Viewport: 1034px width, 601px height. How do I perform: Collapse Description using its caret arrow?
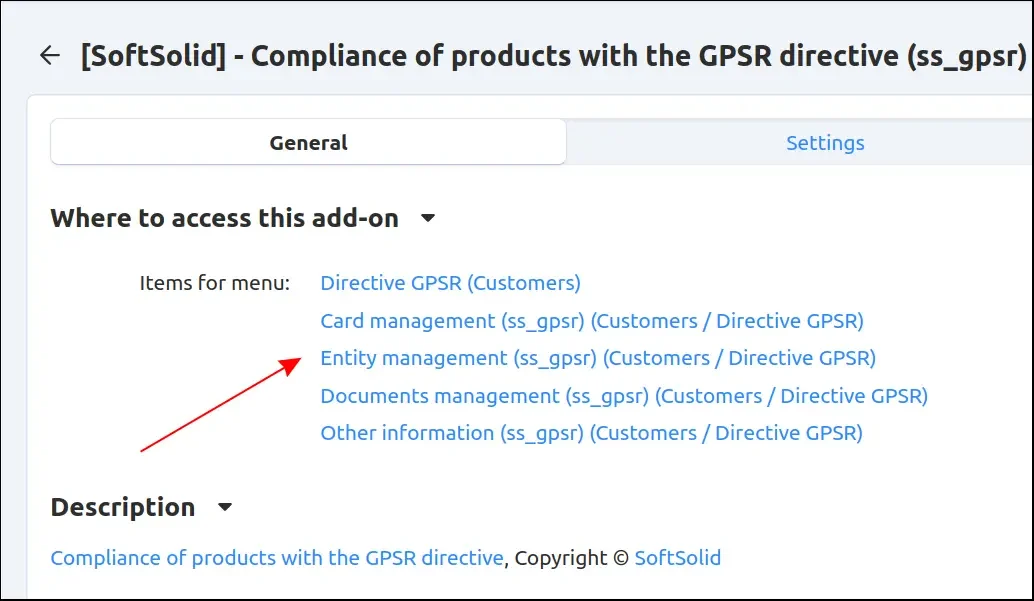[x=225, y=507]
